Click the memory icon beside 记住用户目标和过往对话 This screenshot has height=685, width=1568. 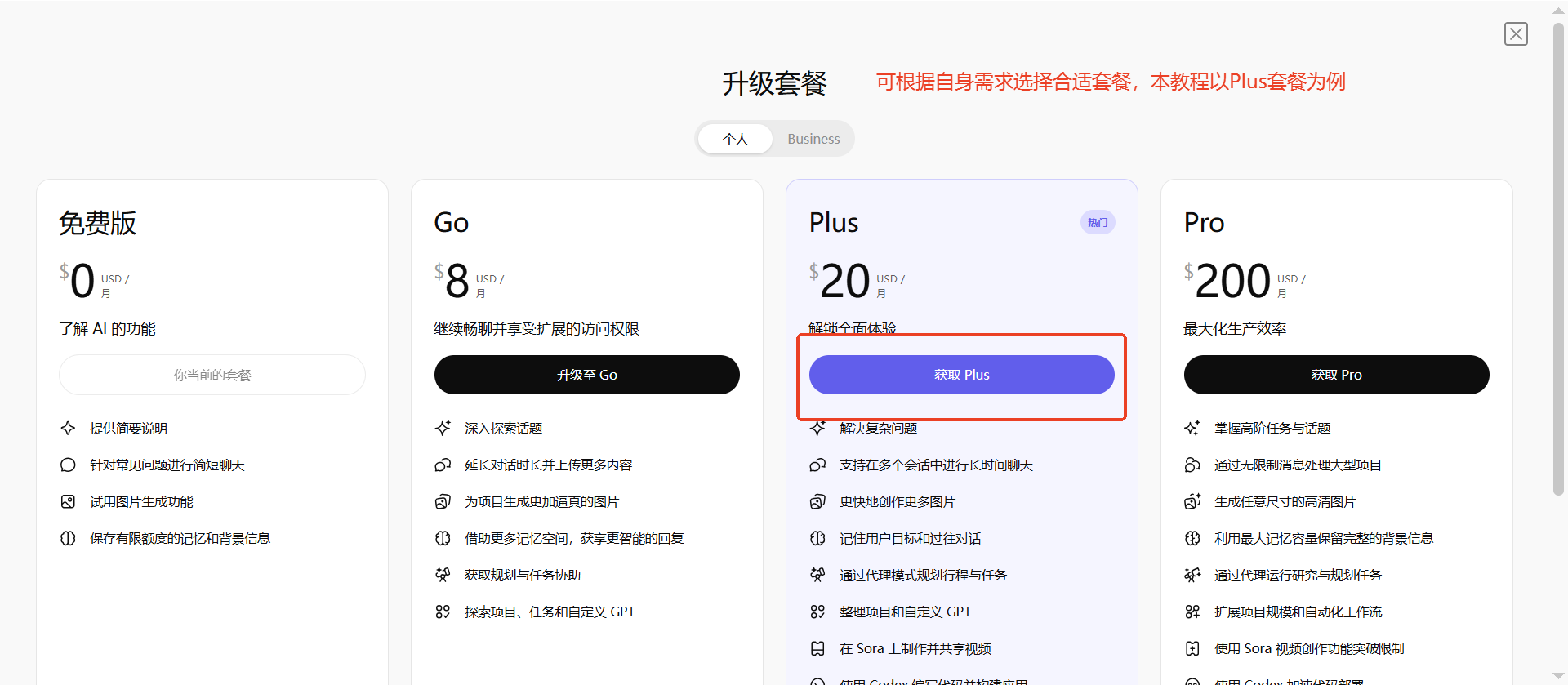[817, 538]
